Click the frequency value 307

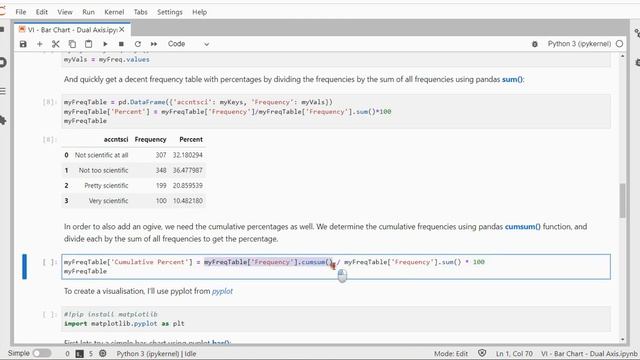click(161, 155)
